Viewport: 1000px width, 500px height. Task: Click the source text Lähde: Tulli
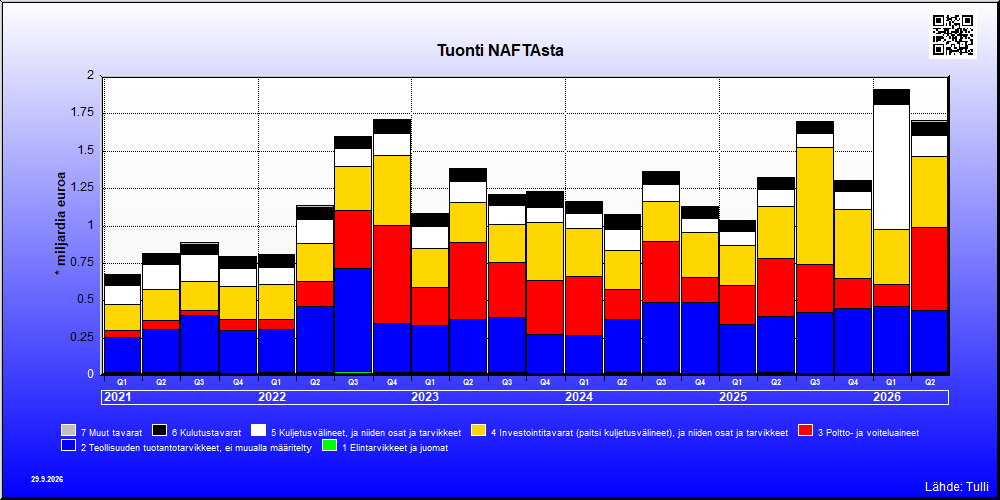click(956, 487)
